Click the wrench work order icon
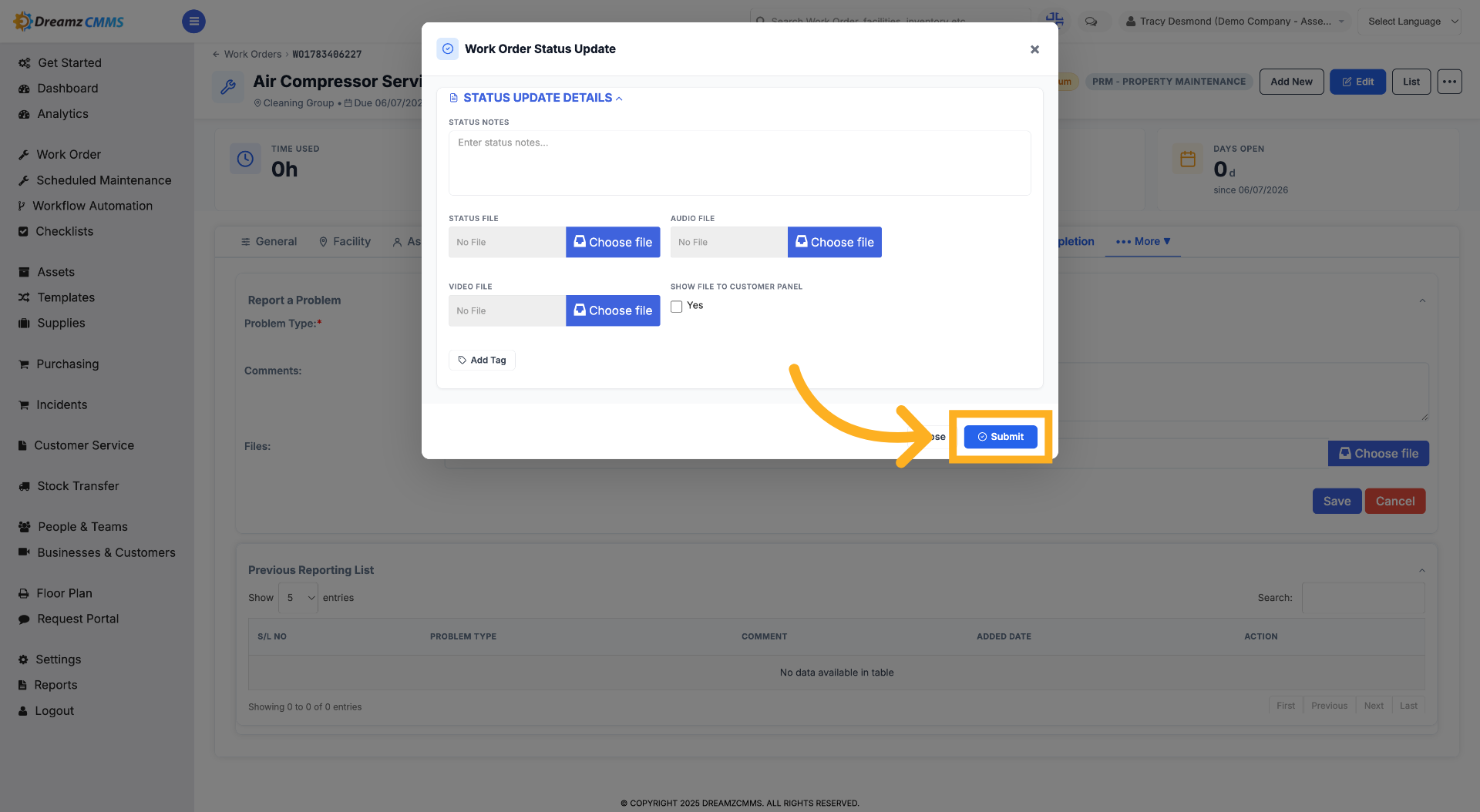The width and height of the screenshot is (1480, 812). tap(228, 87)
